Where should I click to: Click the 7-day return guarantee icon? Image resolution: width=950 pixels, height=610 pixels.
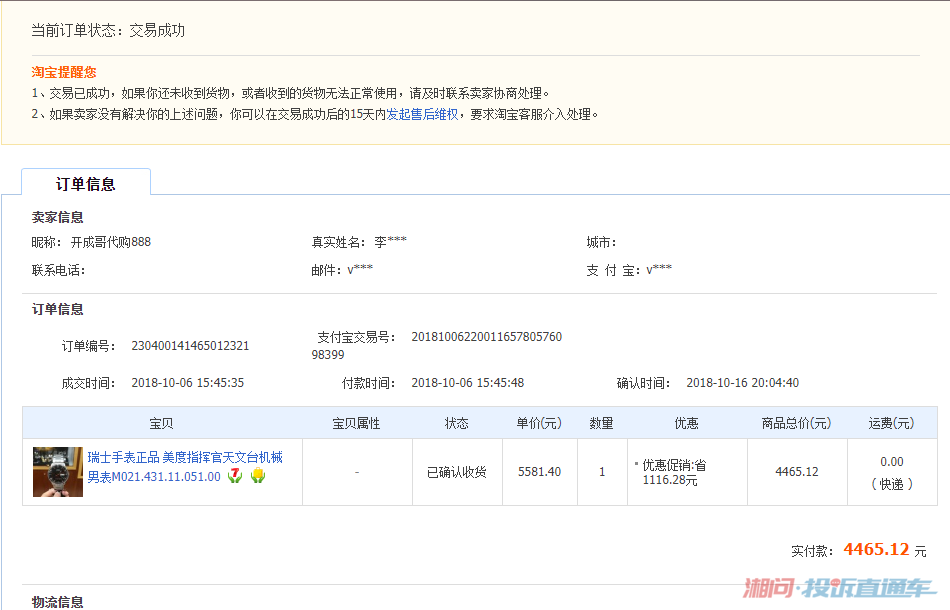[235, 476]
